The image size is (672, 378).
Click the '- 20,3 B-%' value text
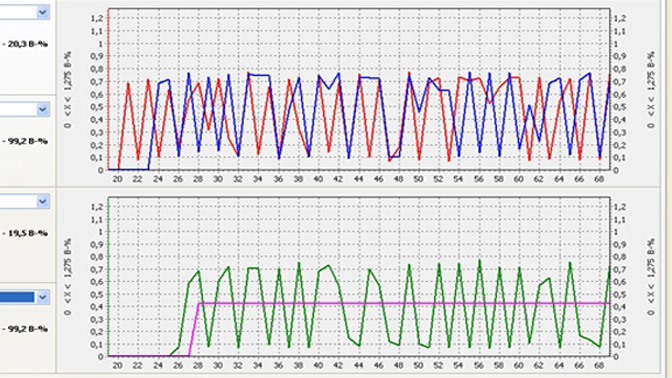click(x=25, y=44)
